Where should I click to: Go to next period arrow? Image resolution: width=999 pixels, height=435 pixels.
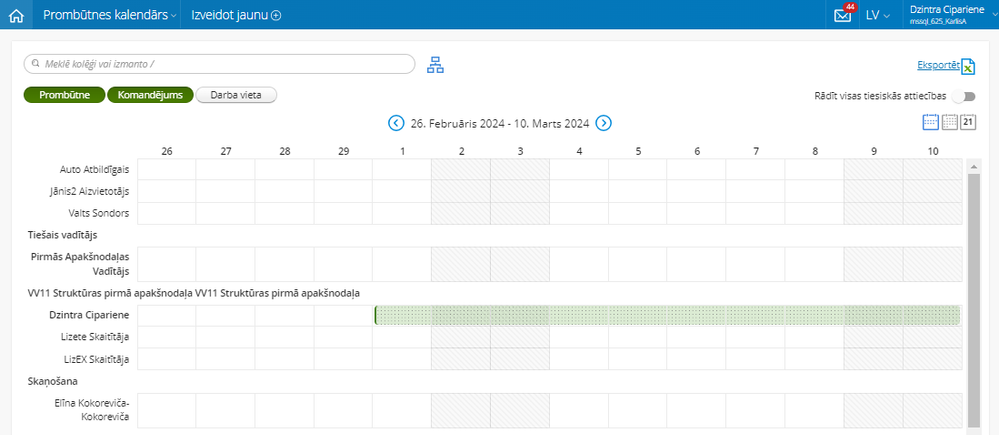pyautogui.click(x=603, y=123)
